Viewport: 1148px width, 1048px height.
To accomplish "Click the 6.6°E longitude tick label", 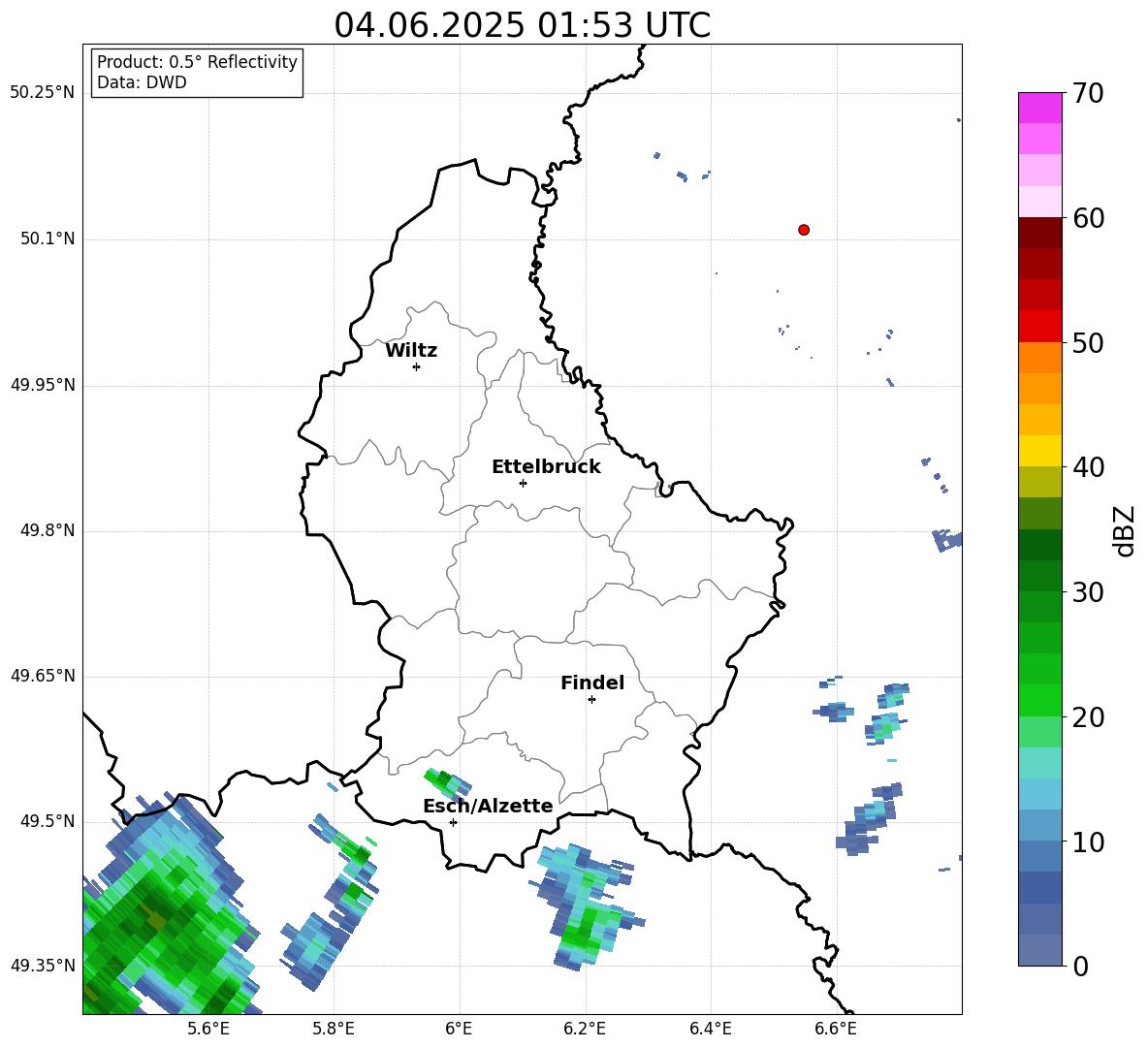I will tap(836, 1029).
